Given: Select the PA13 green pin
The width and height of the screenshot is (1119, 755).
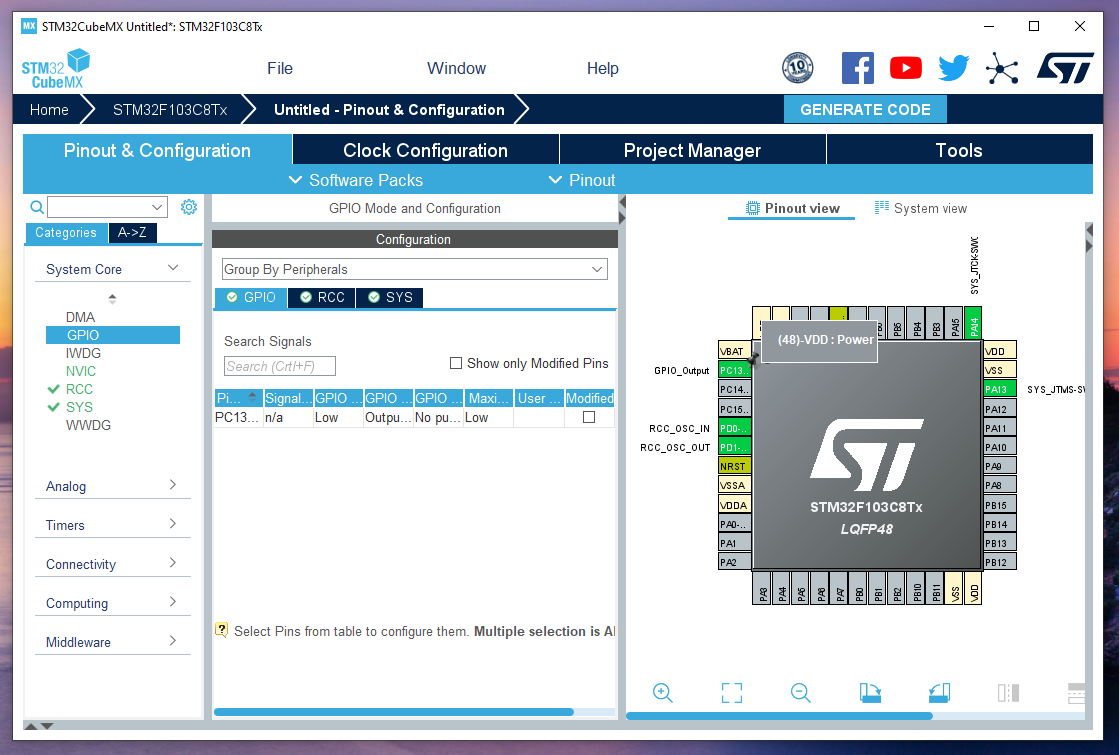Looking at the screenshot, I should [999, 389].
